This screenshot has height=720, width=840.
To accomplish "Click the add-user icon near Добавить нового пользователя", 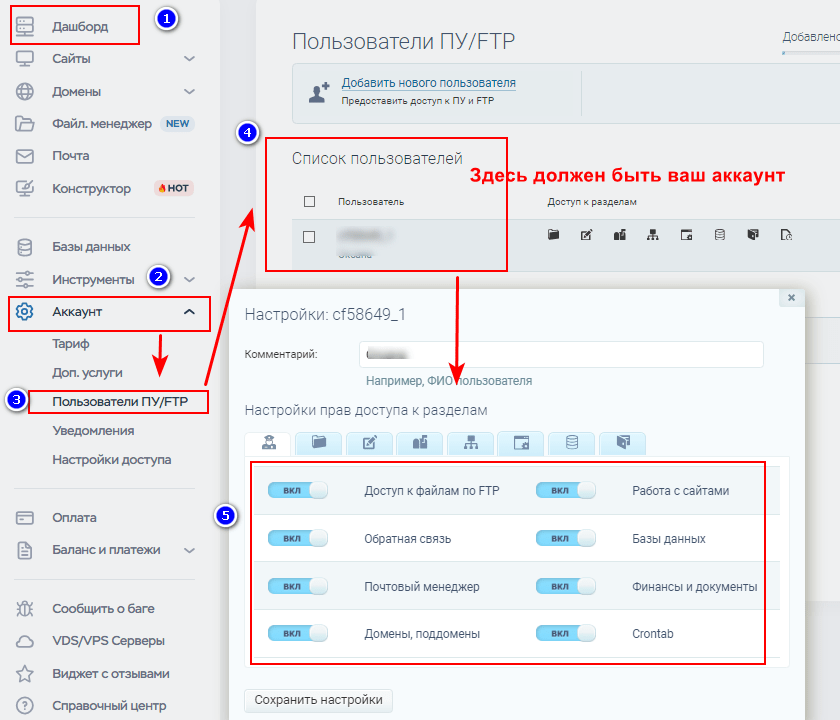I will click(319, 93).
